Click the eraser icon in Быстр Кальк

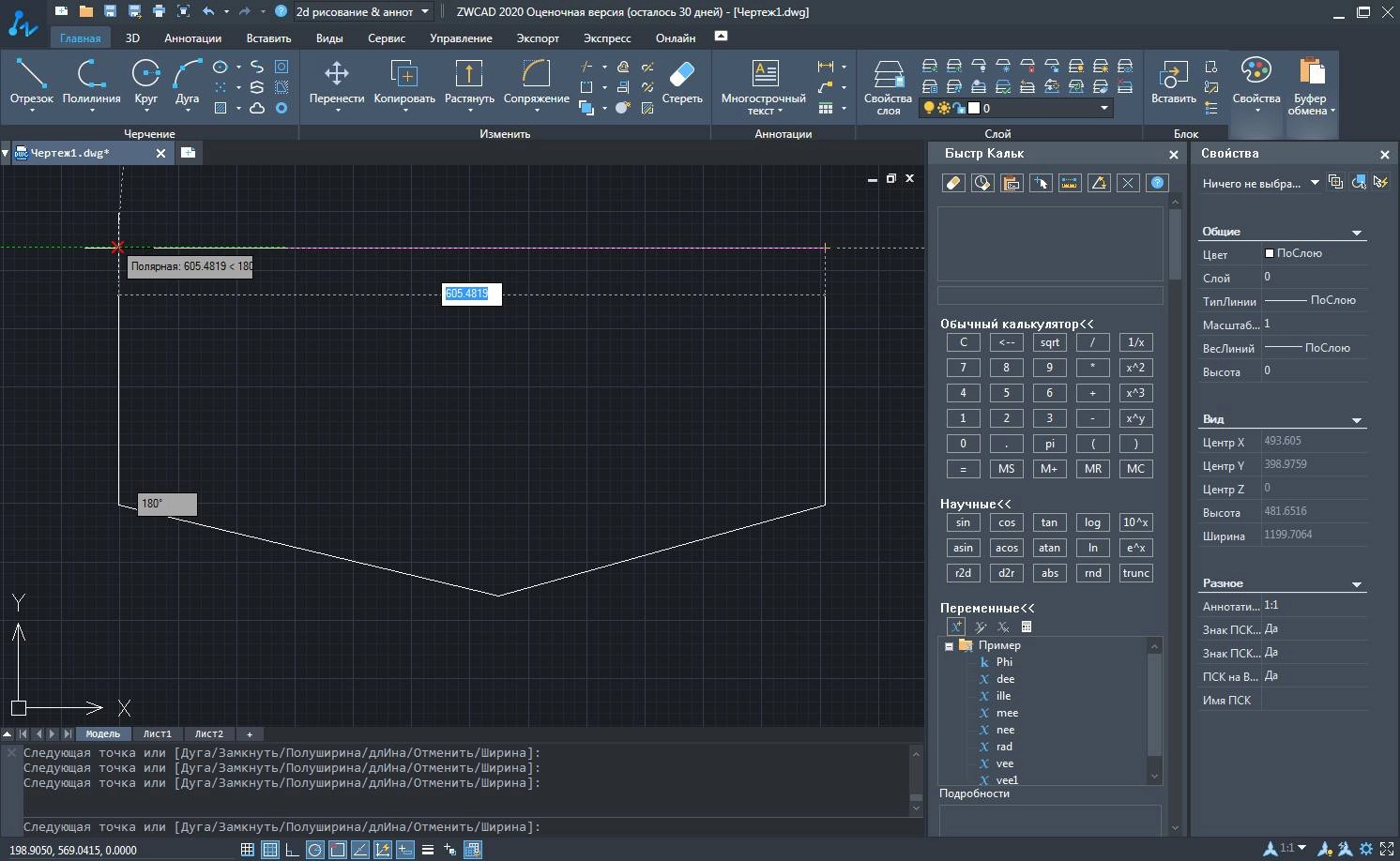click(x=953, y=183)
